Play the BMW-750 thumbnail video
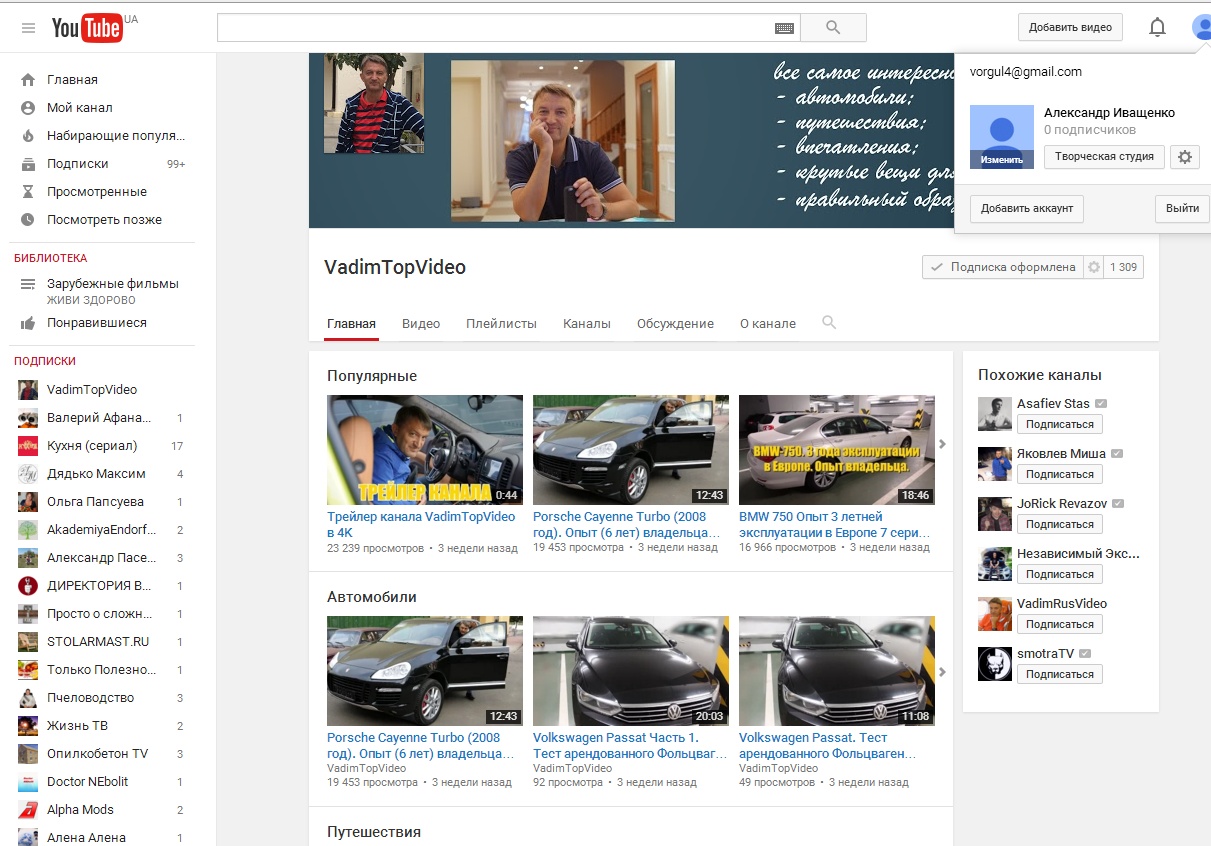 coord(837,450)
